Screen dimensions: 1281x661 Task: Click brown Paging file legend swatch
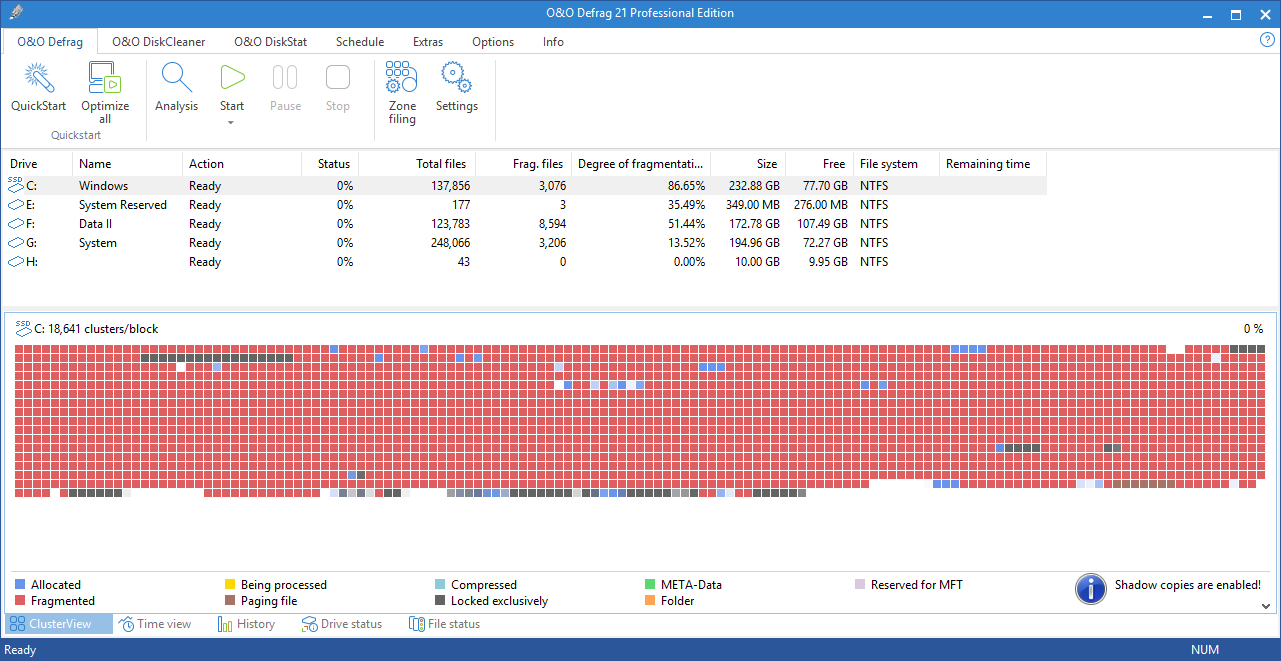tap(230, 601)
